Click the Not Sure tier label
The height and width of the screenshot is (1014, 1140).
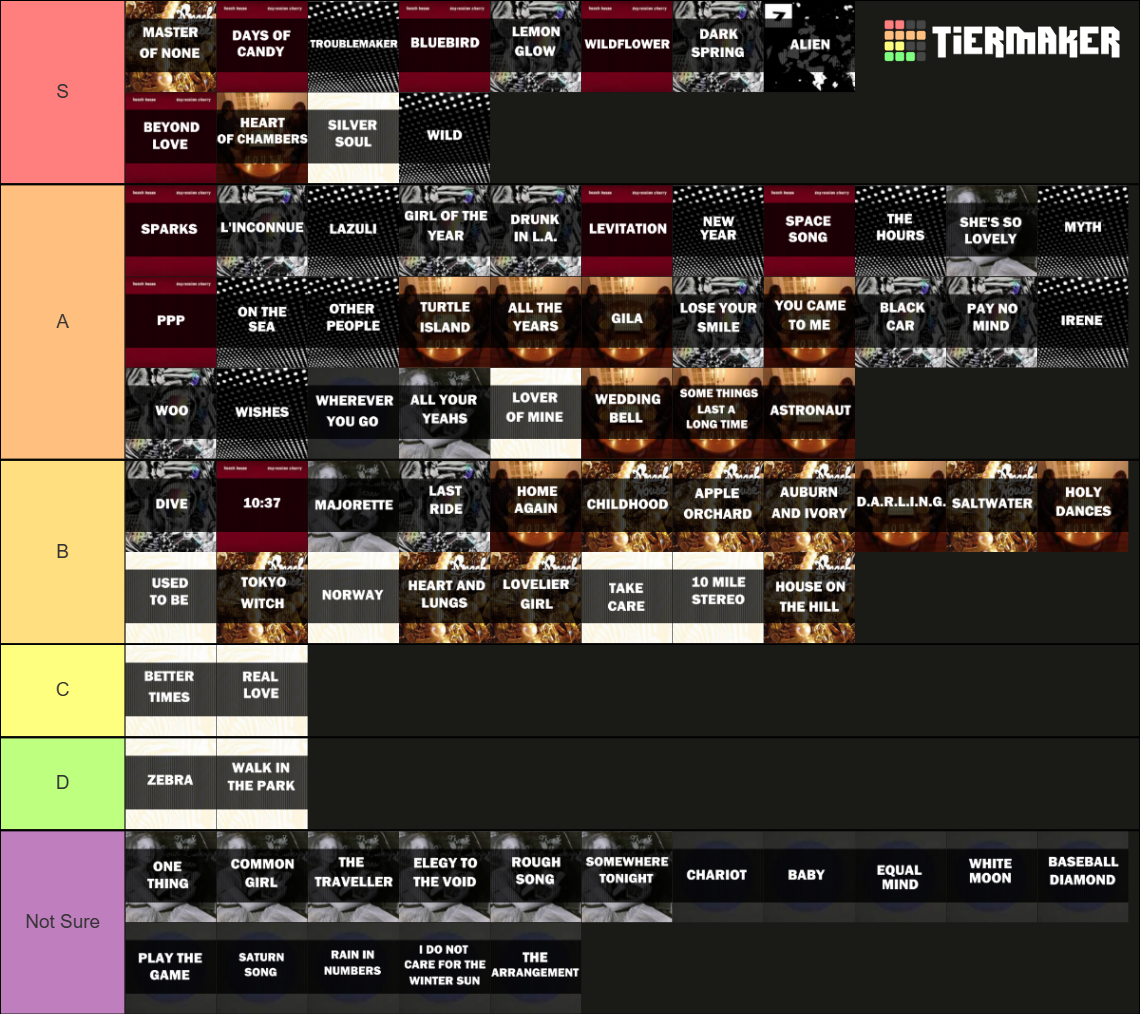[x=63, y=922]
